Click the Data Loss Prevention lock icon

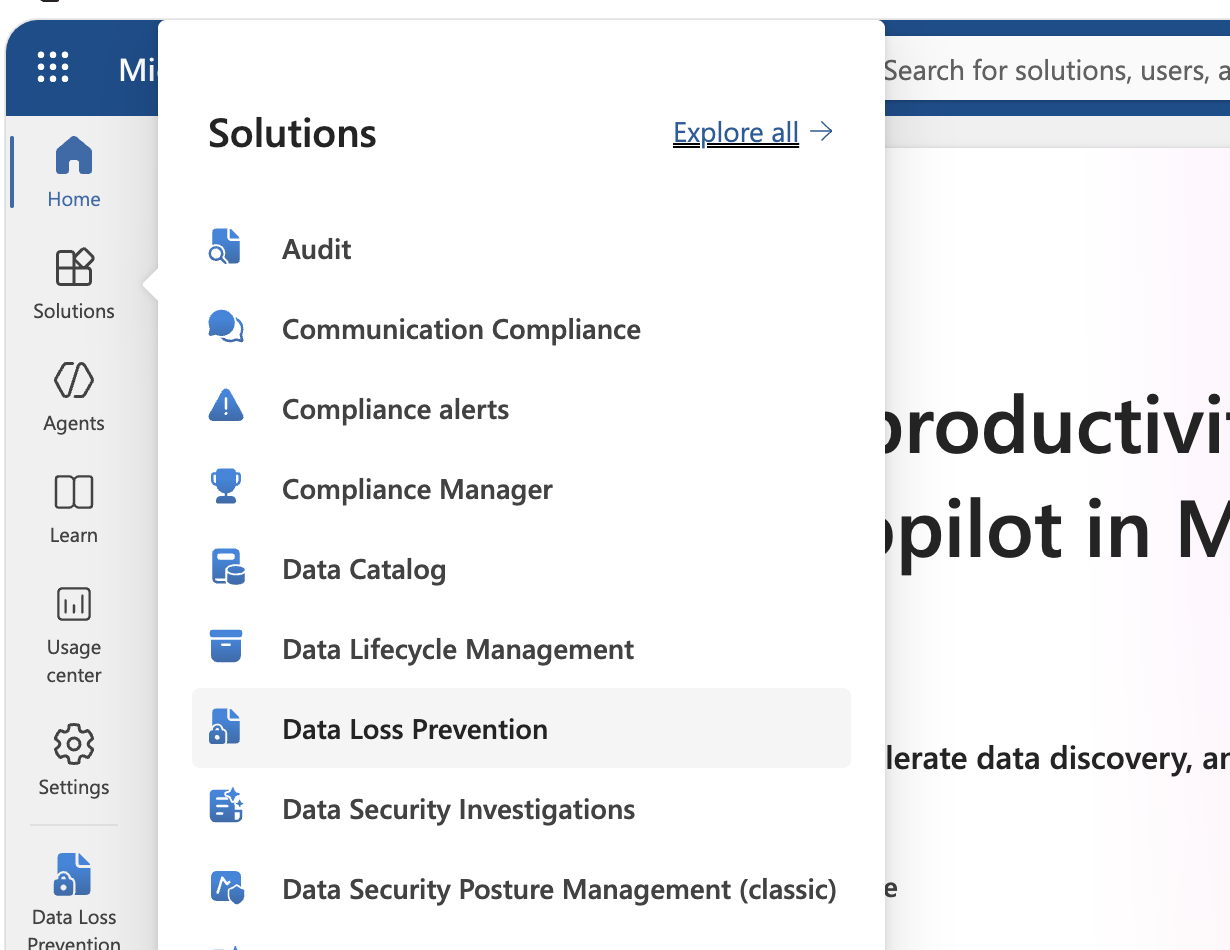click(225, 727)
